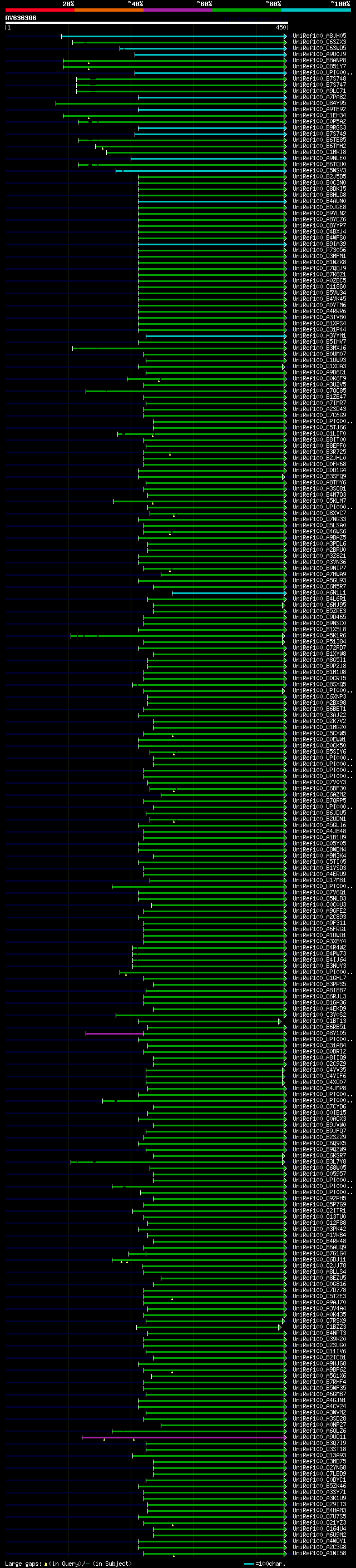Click the green alignment bar of UniRef100_B3L7Y8
Image resolution: width=356 pixels, height=1568 pixels.
(177, 1162)
